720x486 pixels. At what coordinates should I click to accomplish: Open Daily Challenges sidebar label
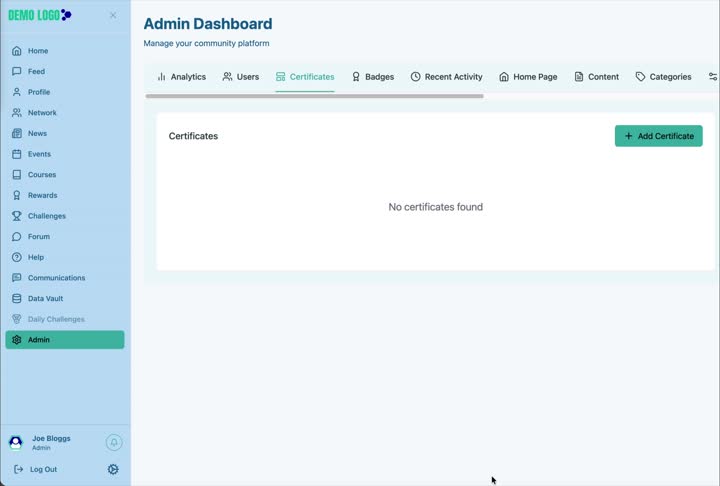pos(56,319)
